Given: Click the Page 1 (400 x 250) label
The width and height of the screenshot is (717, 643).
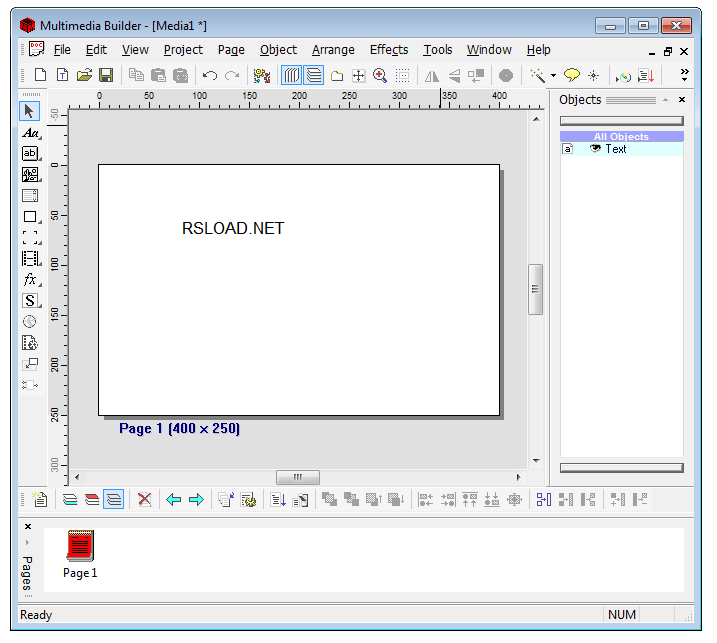Looking at the screenshot, I should click(179, 429).
